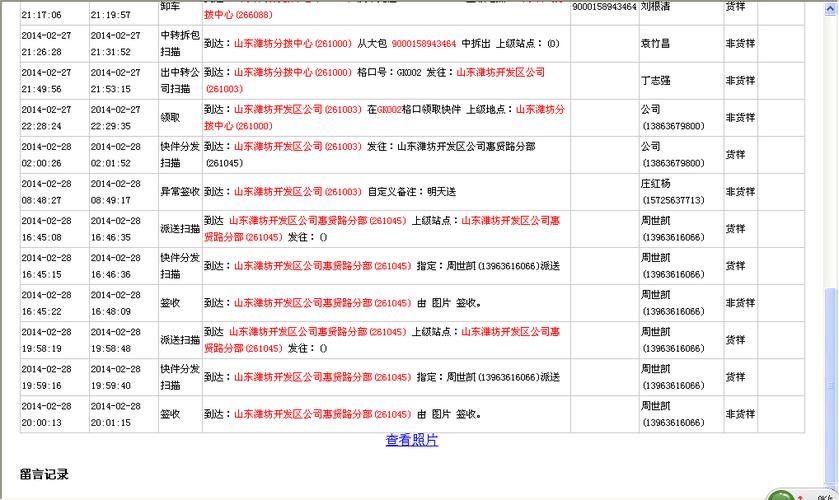Screen dimensions: 839x500
Task: Click the 留言记录 section heading
Action: (x=44, y=474)
